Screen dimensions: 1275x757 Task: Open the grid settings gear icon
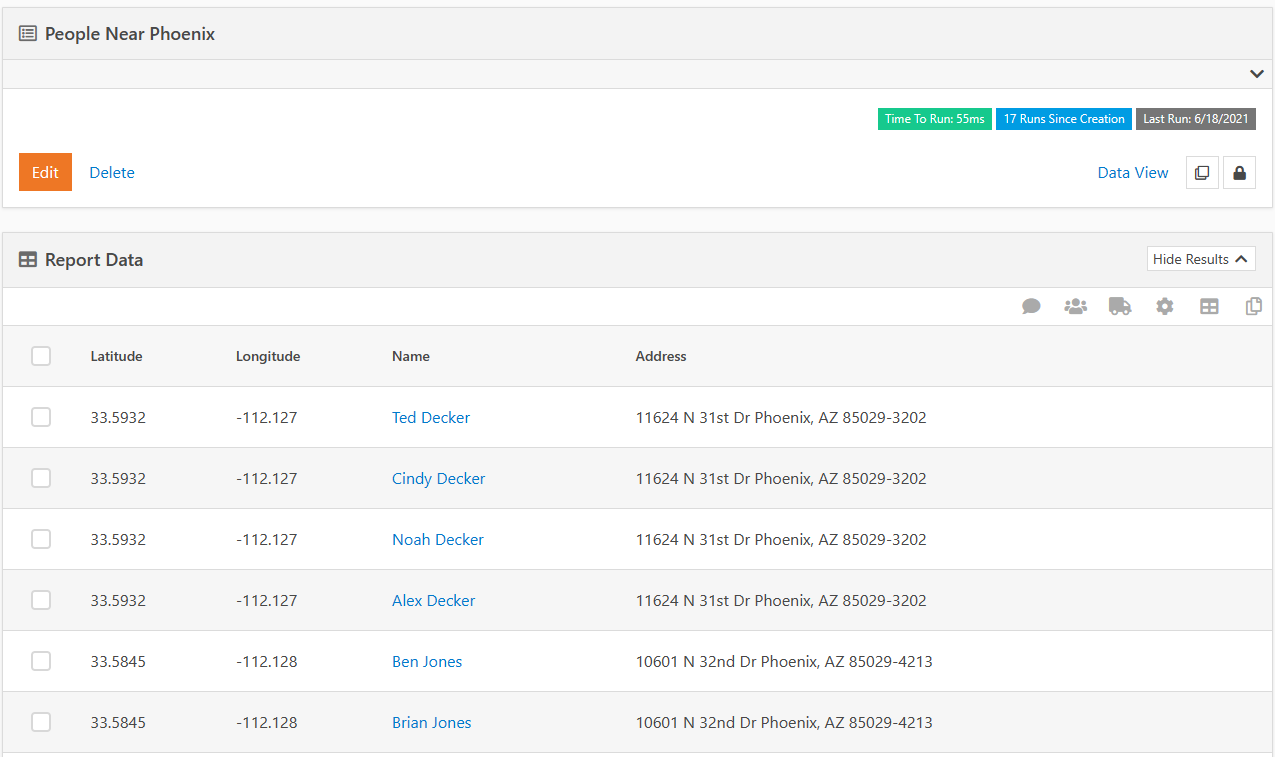[1165, 307]
